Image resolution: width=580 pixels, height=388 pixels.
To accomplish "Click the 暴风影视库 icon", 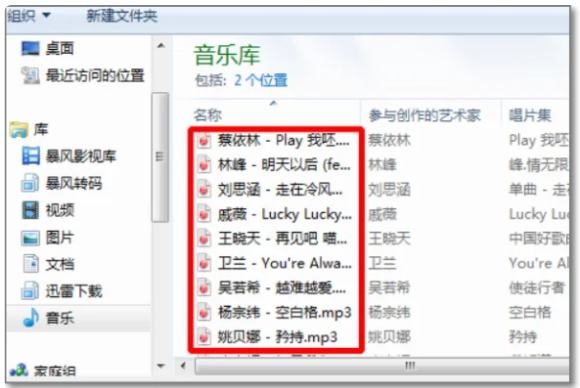I will click(31, 156).
